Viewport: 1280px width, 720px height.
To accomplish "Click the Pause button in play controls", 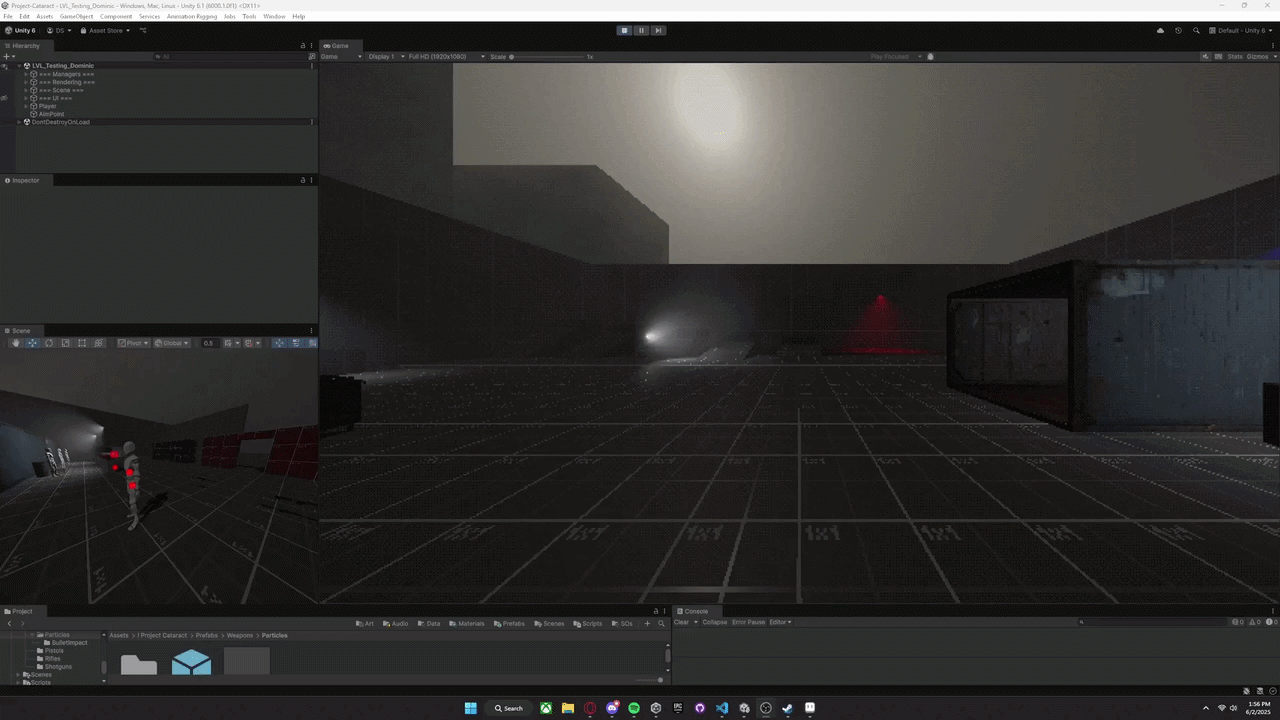I will 641,30.
